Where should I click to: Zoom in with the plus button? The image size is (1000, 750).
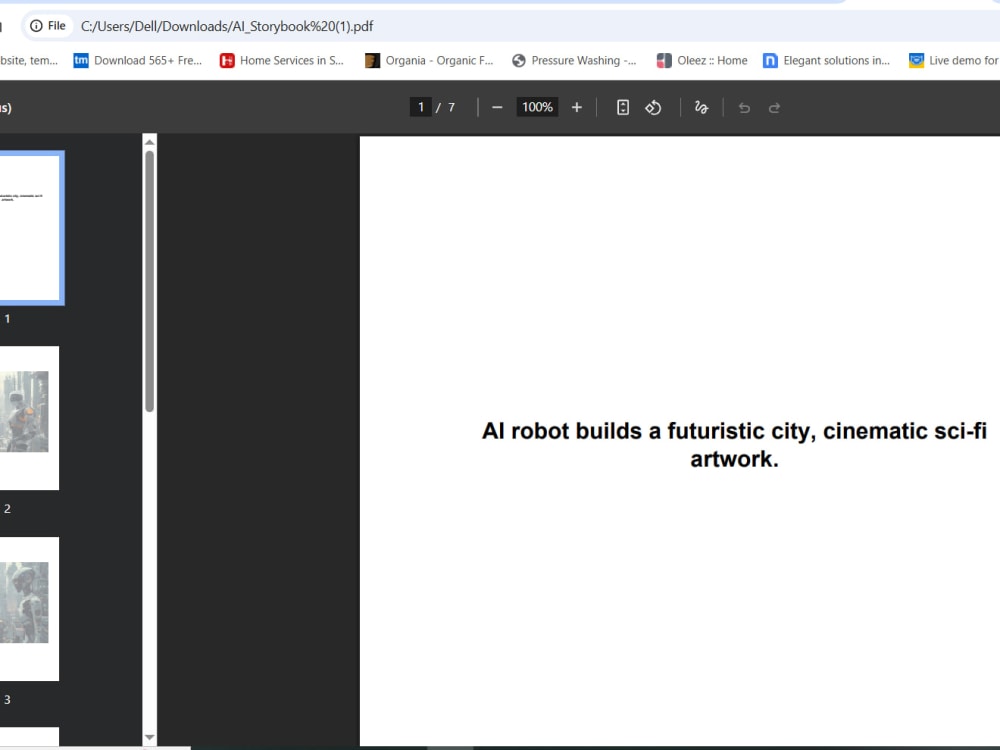(577, 108)
